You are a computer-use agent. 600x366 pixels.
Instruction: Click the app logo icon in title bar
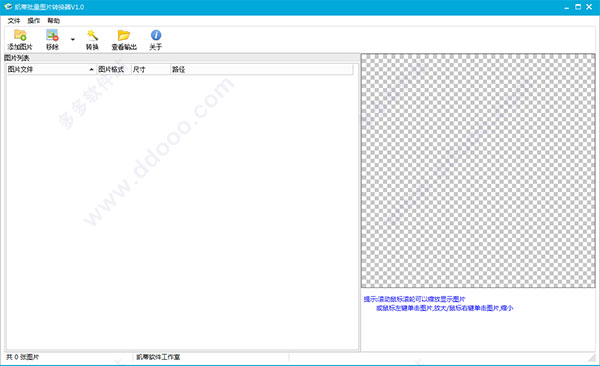[x=8, y=7]
